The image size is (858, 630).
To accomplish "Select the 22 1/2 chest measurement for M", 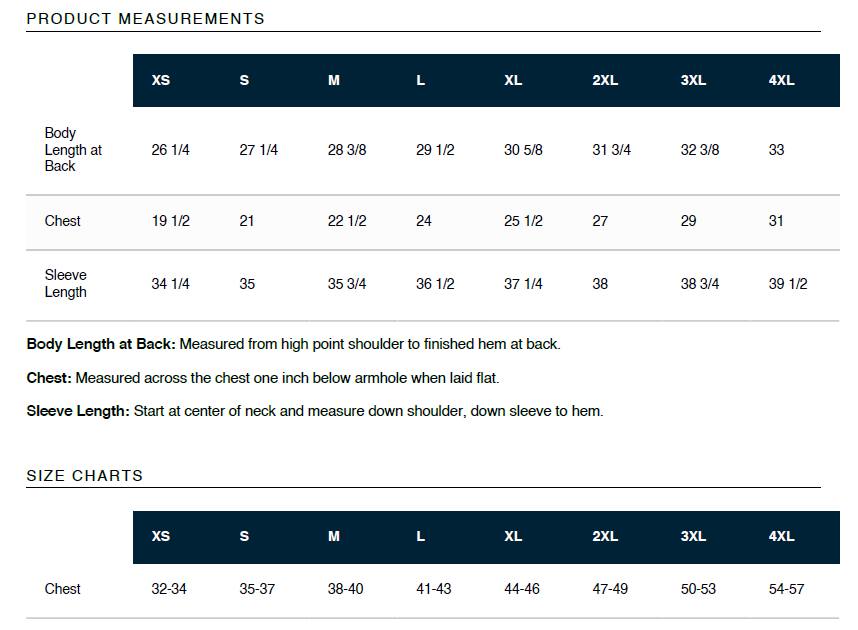I will click(347, 221).
